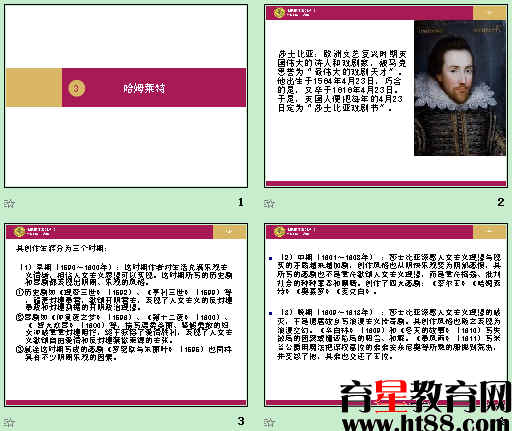Click the round gold emblem on slide 1 banner
The height and width of the screenshot is (431, 512).
click(x=77, y=88)
